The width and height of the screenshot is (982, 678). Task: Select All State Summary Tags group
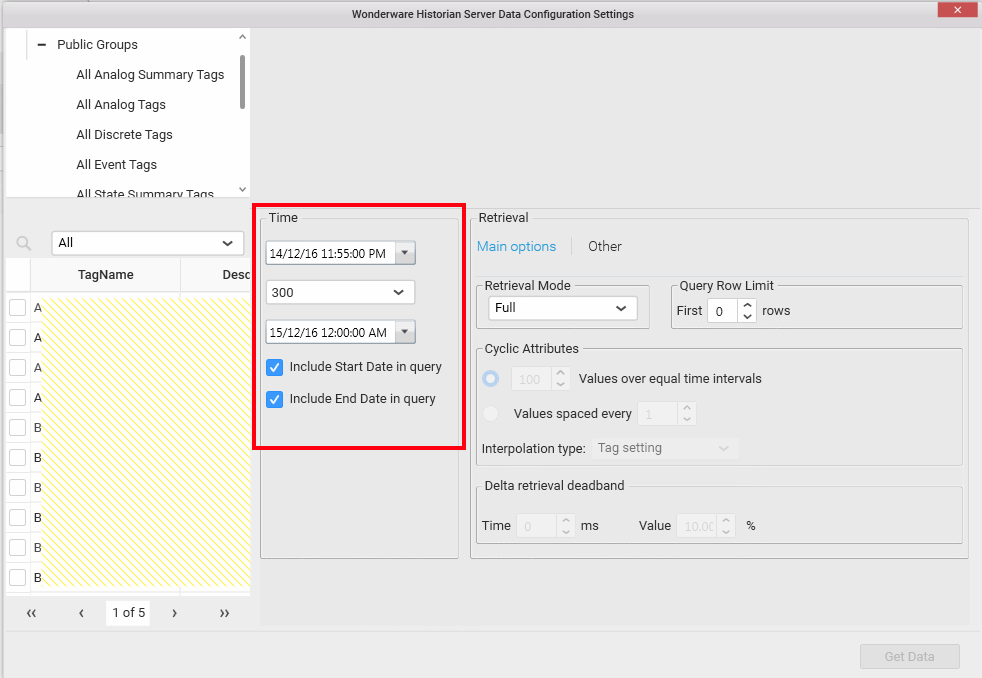click(145, 193)
